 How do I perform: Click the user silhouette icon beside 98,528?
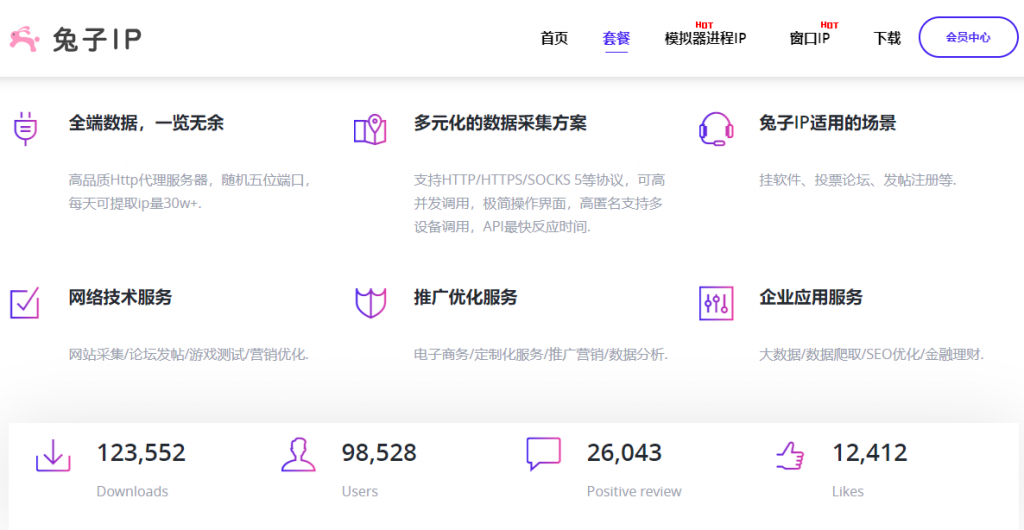pos(298,455)
